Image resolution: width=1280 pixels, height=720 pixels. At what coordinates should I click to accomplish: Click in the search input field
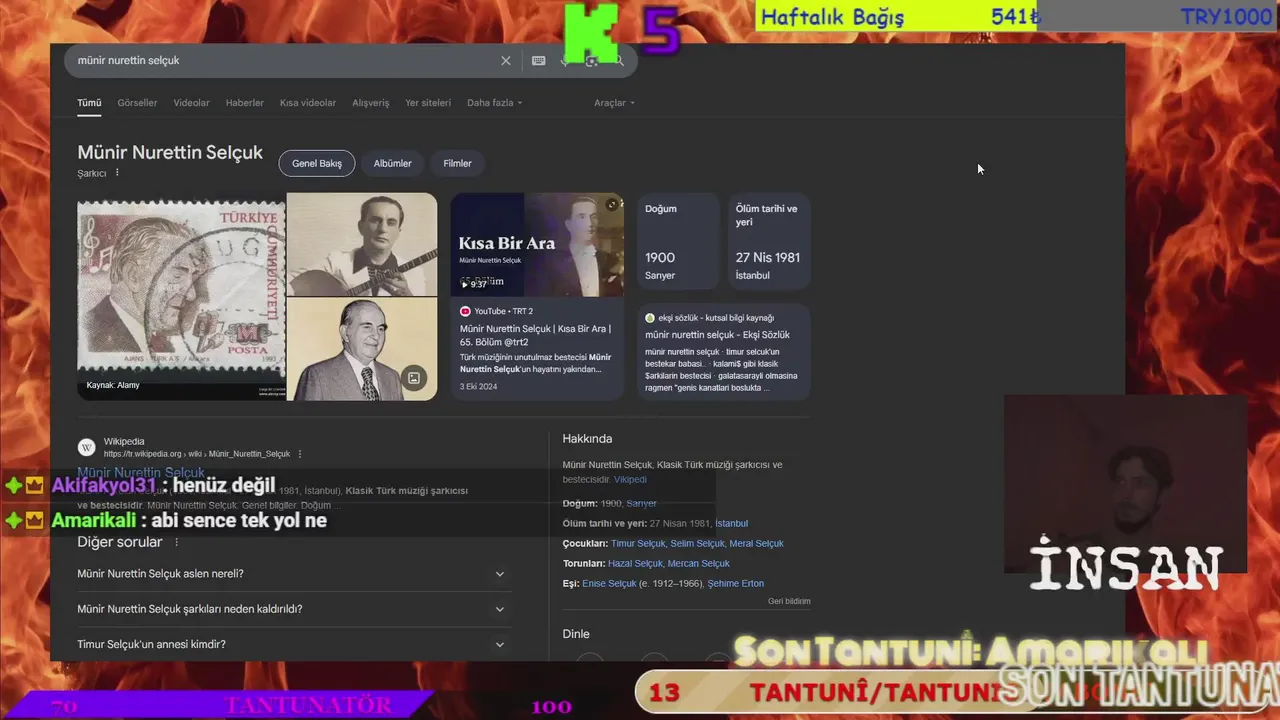[x=285, y=61]
